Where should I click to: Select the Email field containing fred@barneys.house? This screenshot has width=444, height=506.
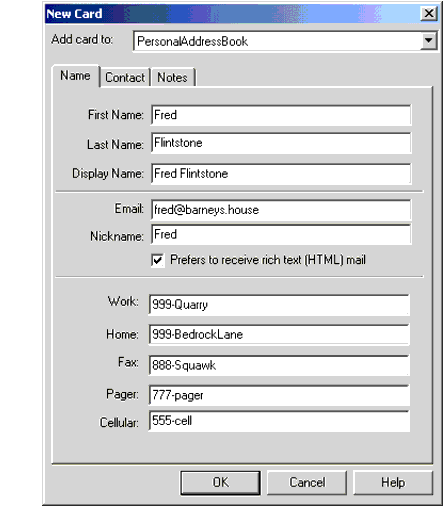tap(281, 210)
